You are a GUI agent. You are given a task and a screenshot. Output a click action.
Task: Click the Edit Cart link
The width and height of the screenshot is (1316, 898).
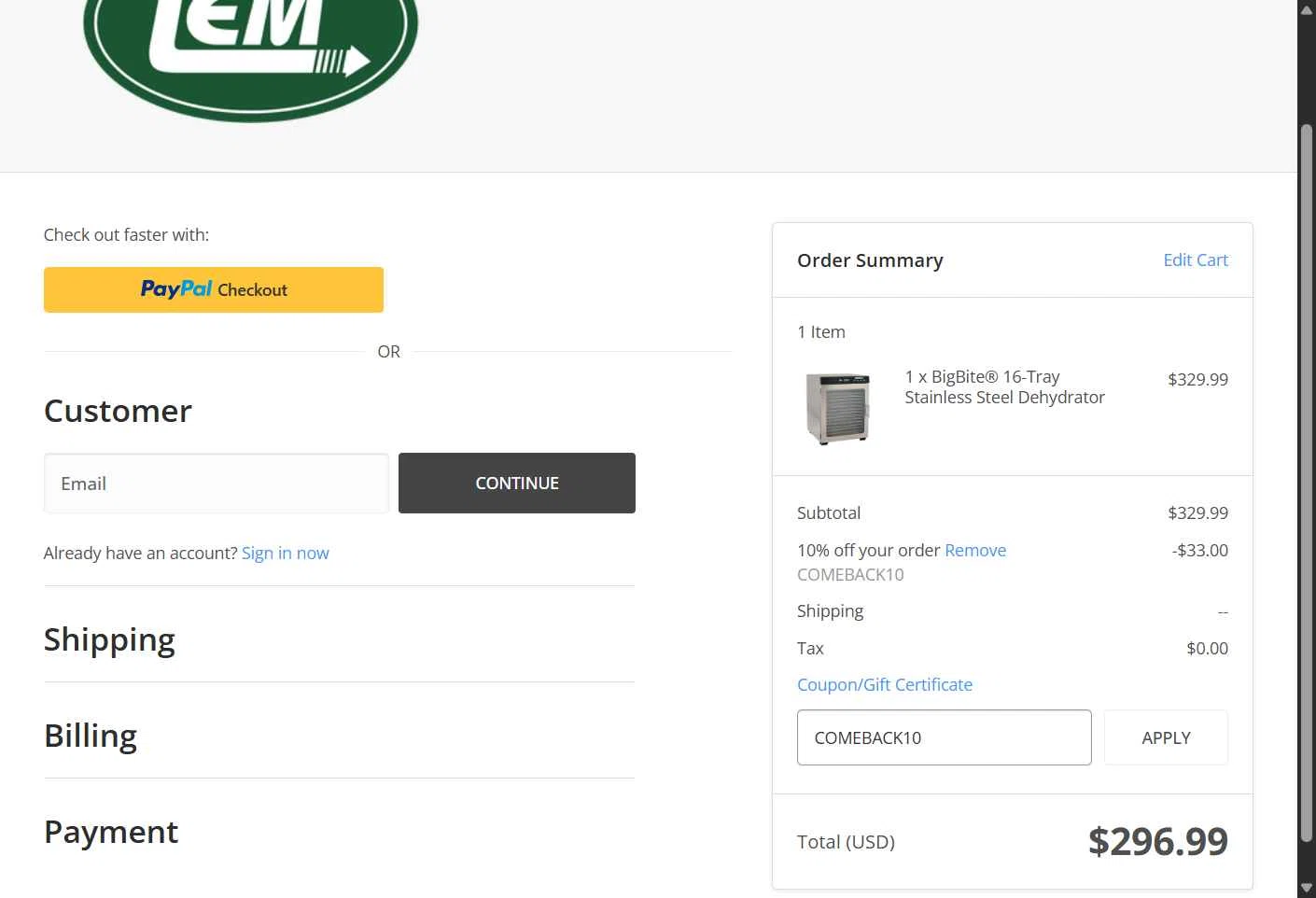tap(1196, 260)
